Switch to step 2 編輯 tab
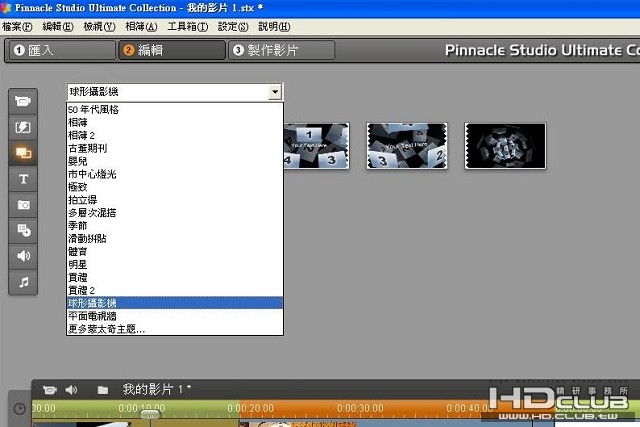640x427 pixels. point(172,50)
